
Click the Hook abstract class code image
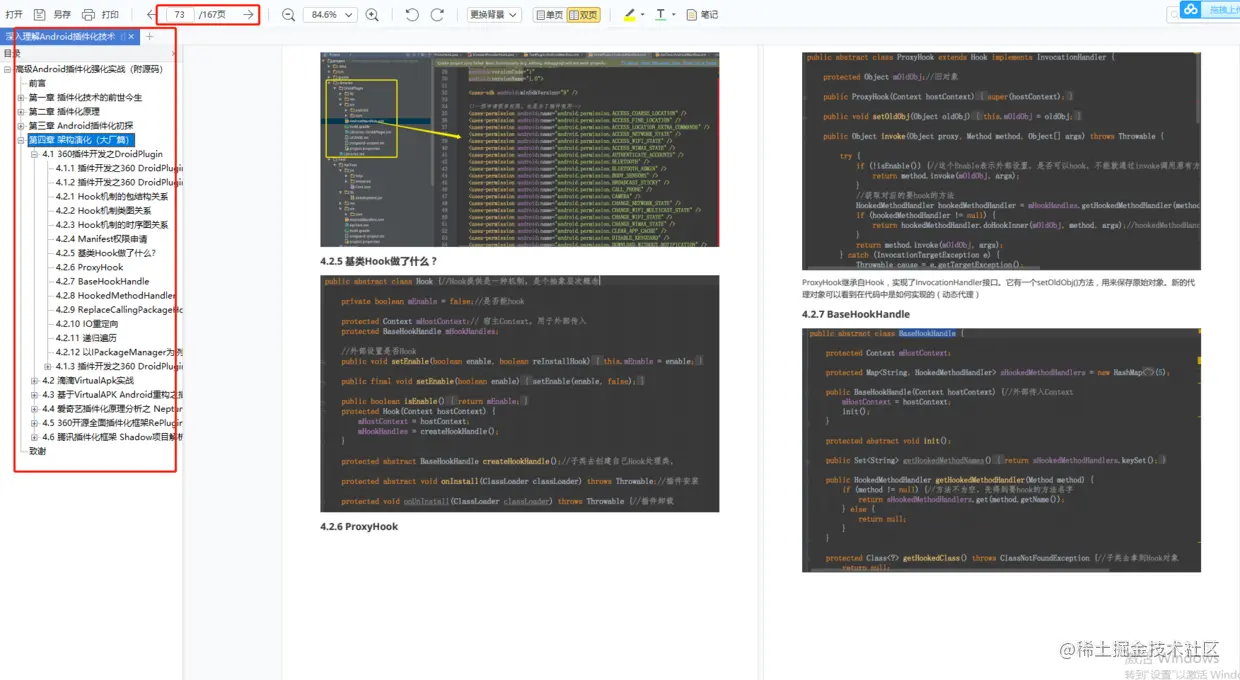(519, 393)
